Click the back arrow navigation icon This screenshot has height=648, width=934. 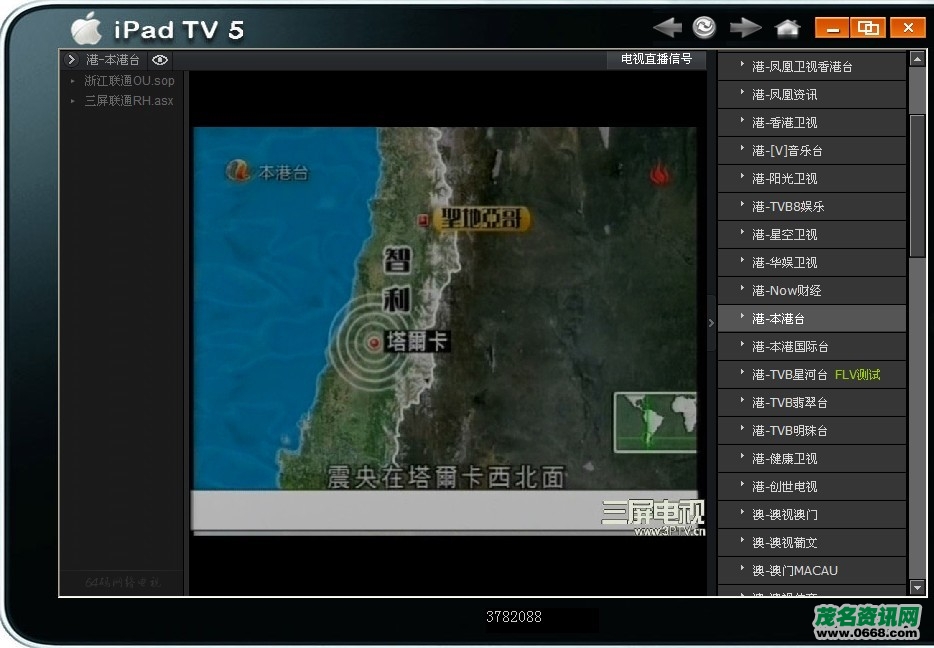coord(667,28)
